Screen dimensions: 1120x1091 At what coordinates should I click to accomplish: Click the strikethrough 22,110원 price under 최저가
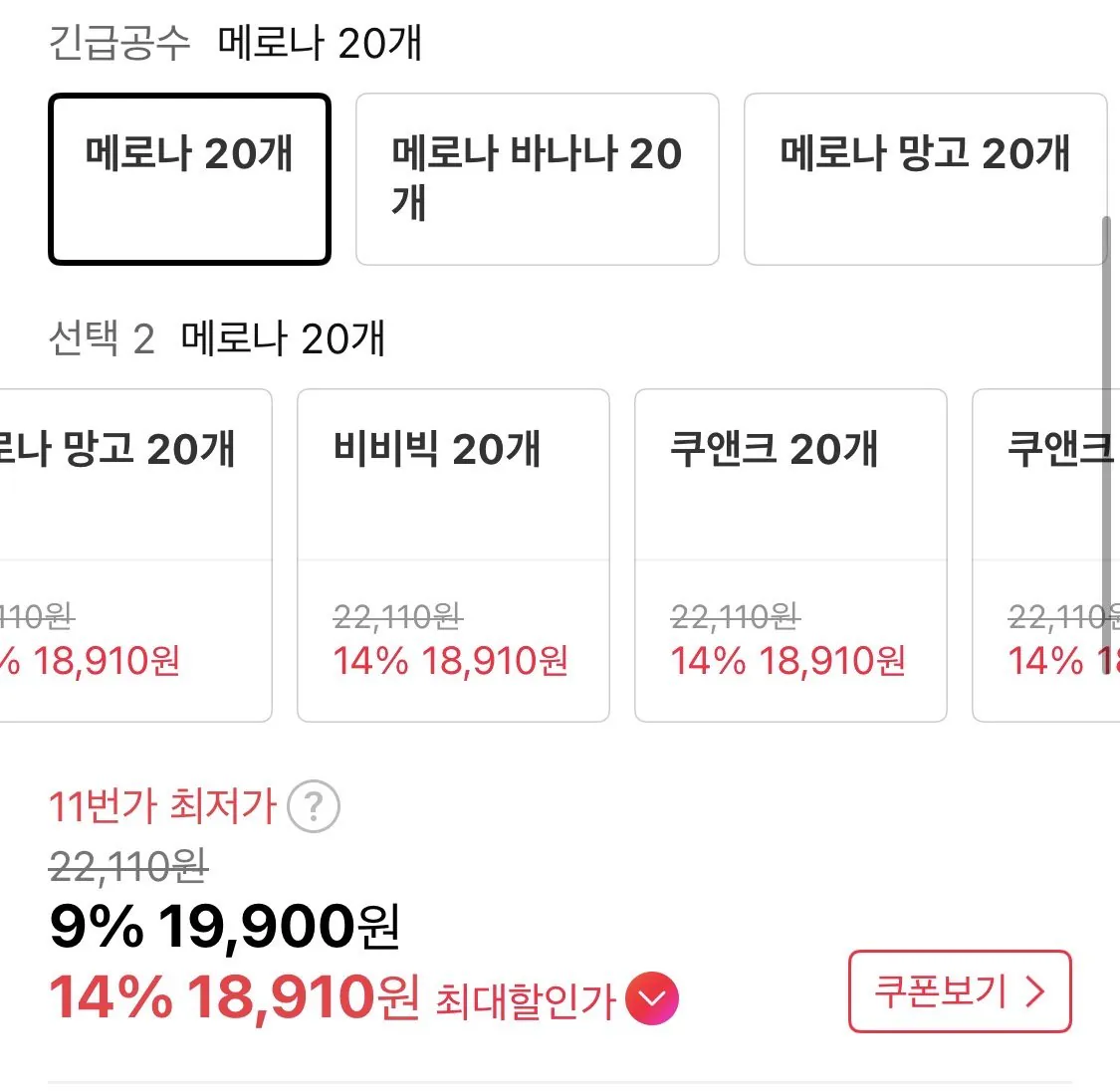pos(127,867)
